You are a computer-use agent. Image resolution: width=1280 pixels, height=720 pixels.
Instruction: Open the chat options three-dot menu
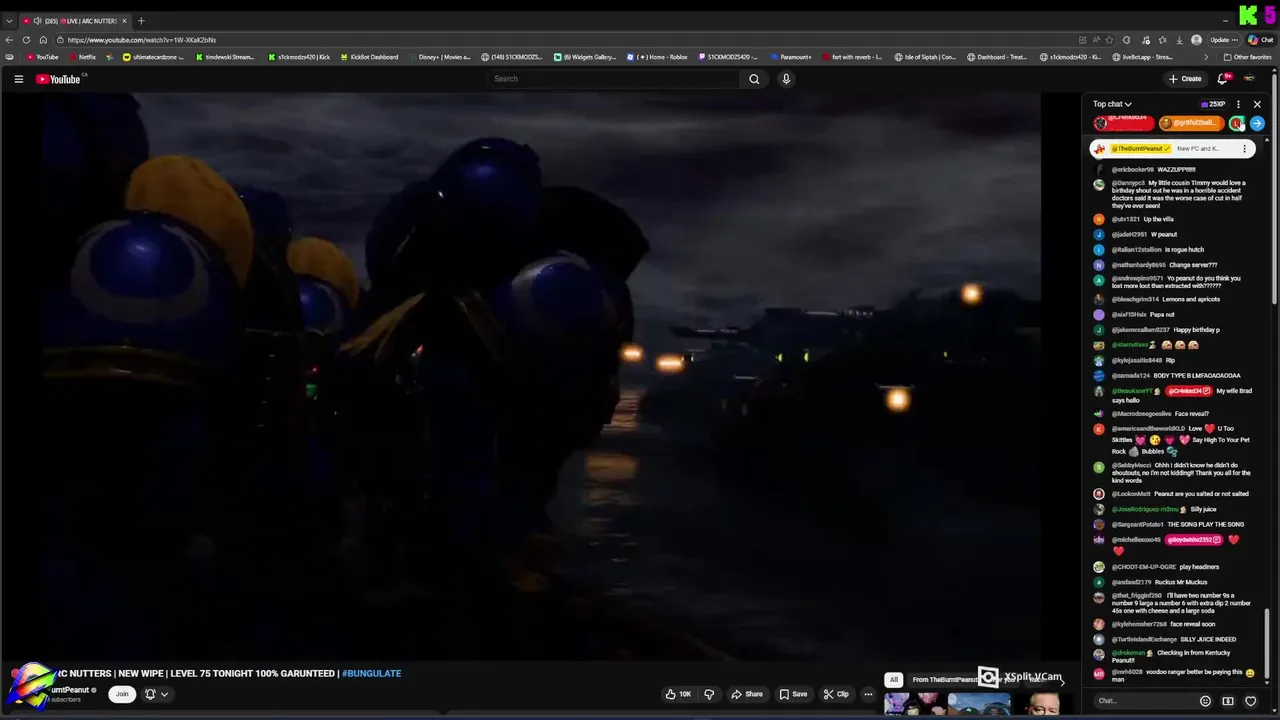(1238, 104)
